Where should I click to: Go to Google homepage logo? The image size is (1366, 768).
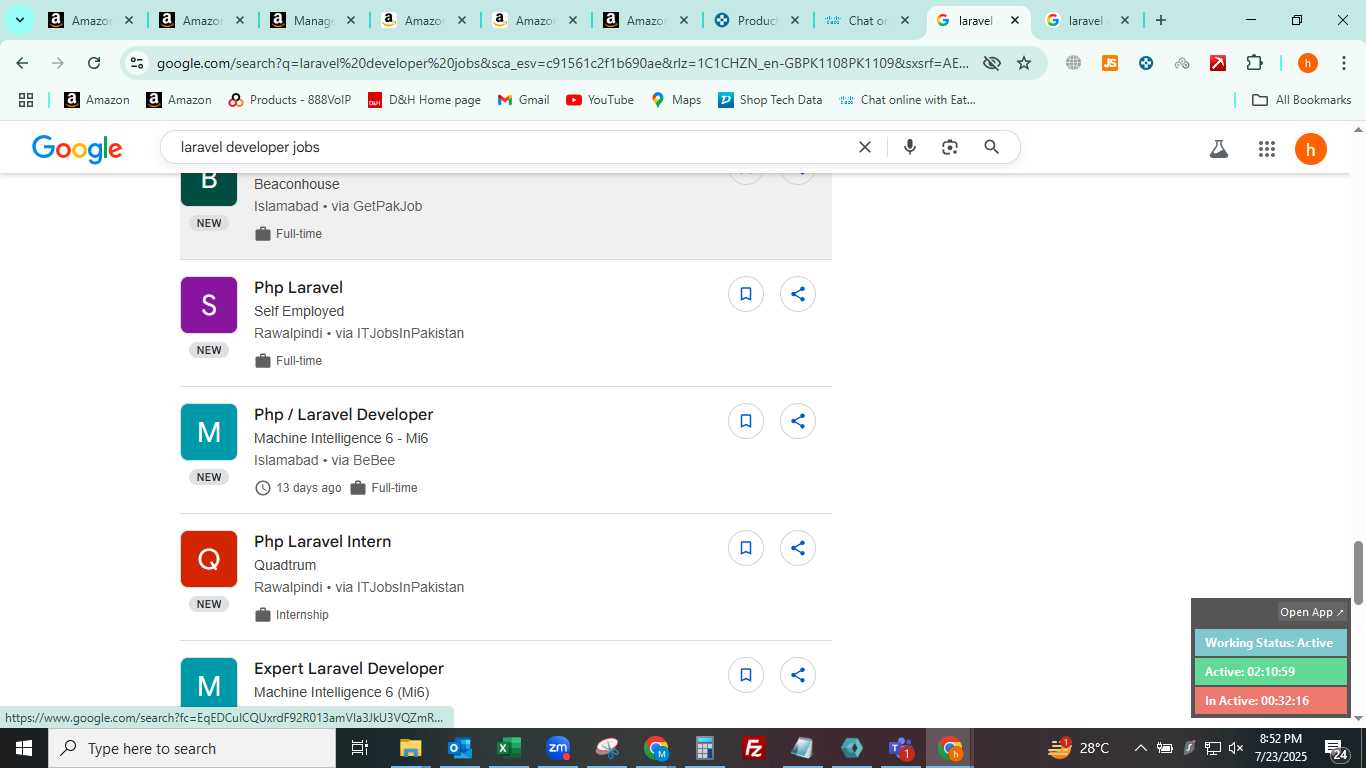click(x=77, y=149)
